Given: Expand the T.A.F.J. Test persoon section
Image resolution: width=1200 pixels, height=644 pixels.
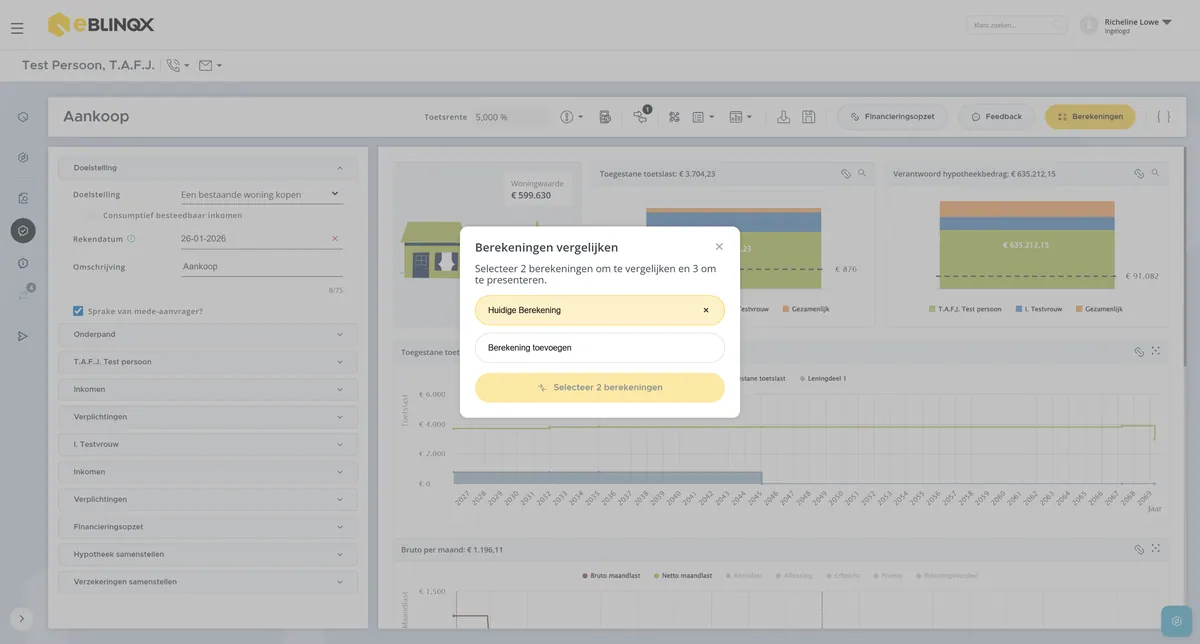Looking at the screenshot, I should click(208, 361).
